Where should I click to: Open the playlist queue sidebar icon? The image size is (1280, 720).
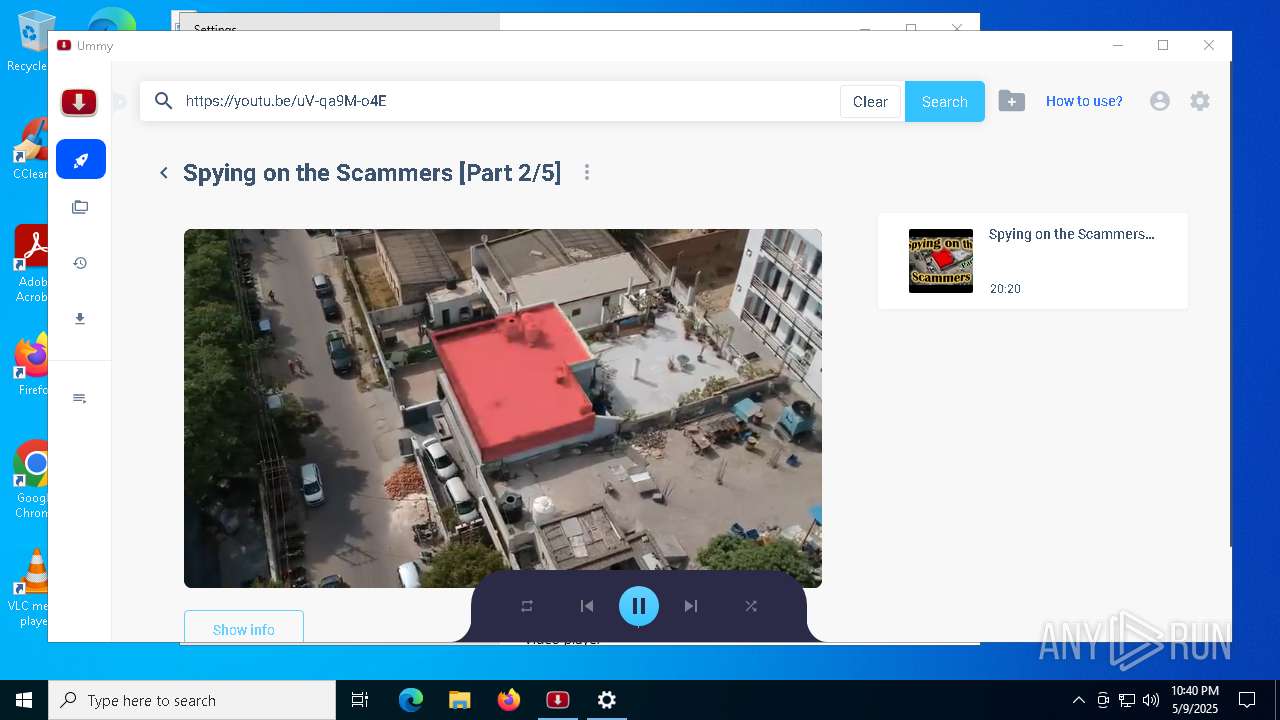click(80, 399)
